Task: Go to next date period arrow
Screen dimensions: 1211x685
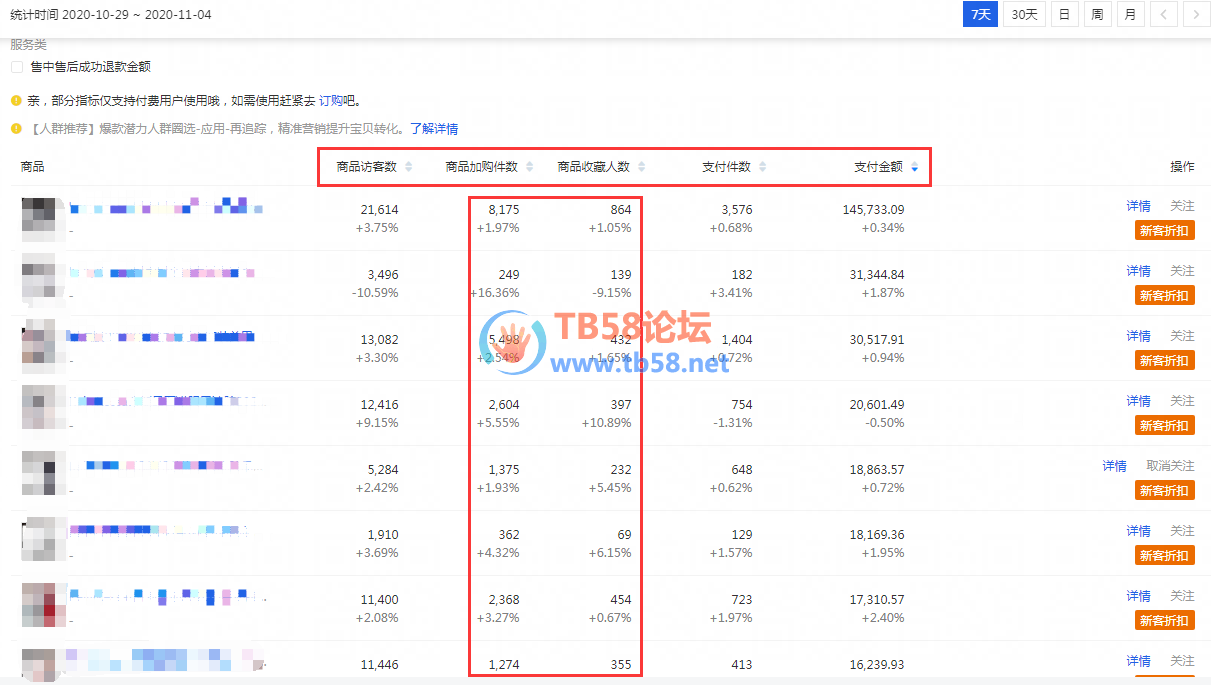Action: [1195, 15]
